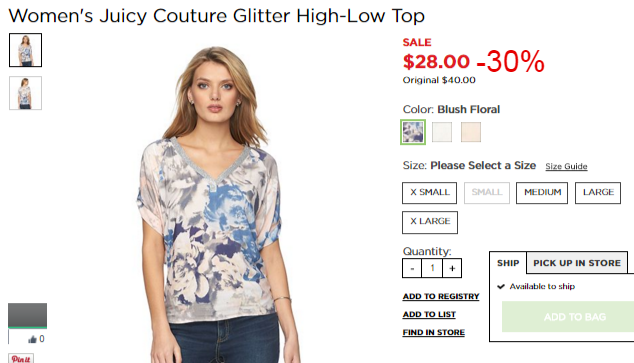Viewport: 634px width, 363px height.
Task: Switch to the PICK UP IN STORE tab
Action: [577, 263]
